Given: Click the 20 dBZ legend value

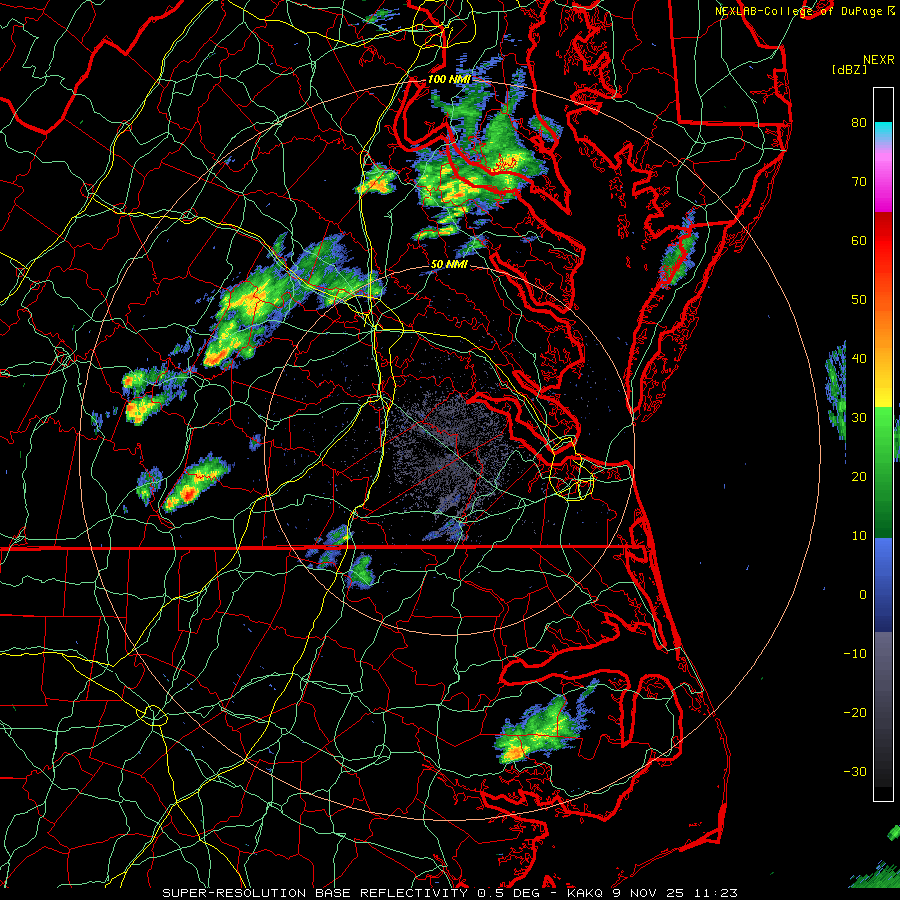Looking at the screenshot, I should [859, 477].
